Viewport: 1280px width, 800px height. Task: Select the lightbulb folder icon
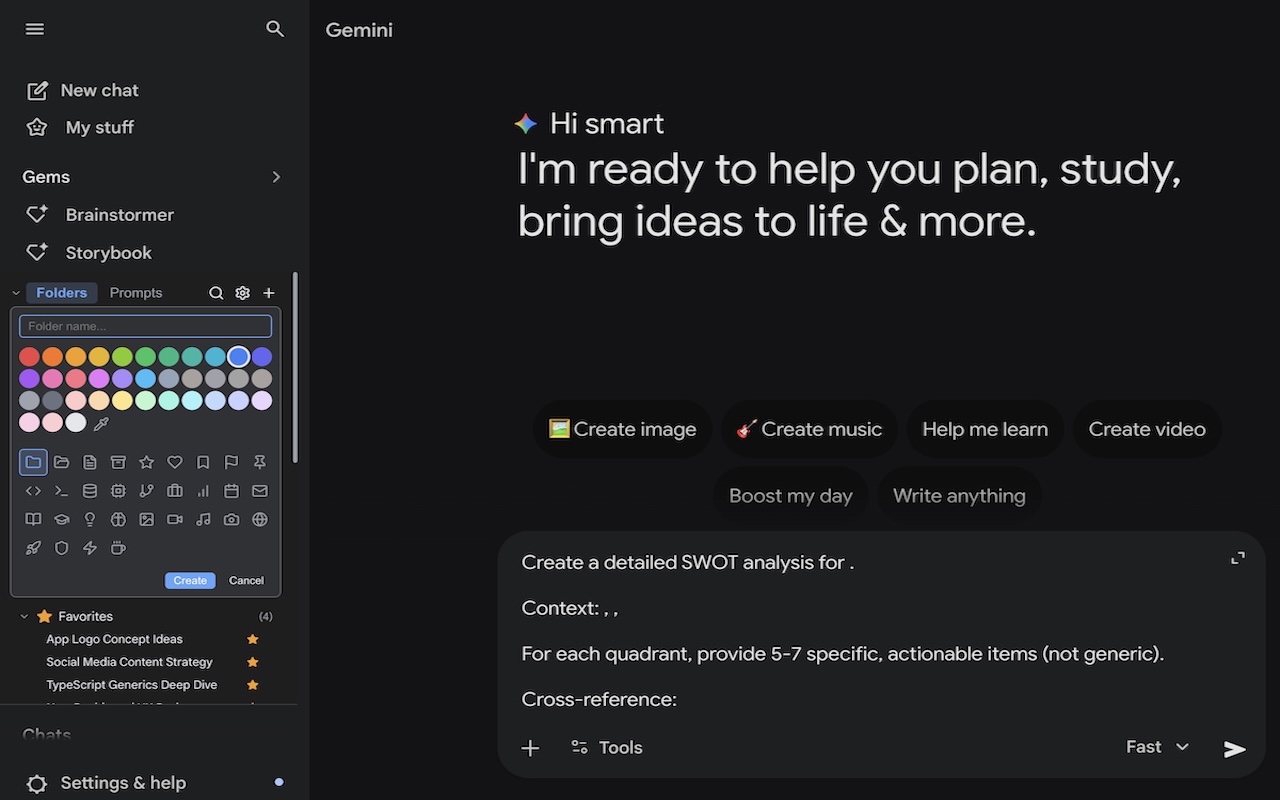[x=90, y=519]
